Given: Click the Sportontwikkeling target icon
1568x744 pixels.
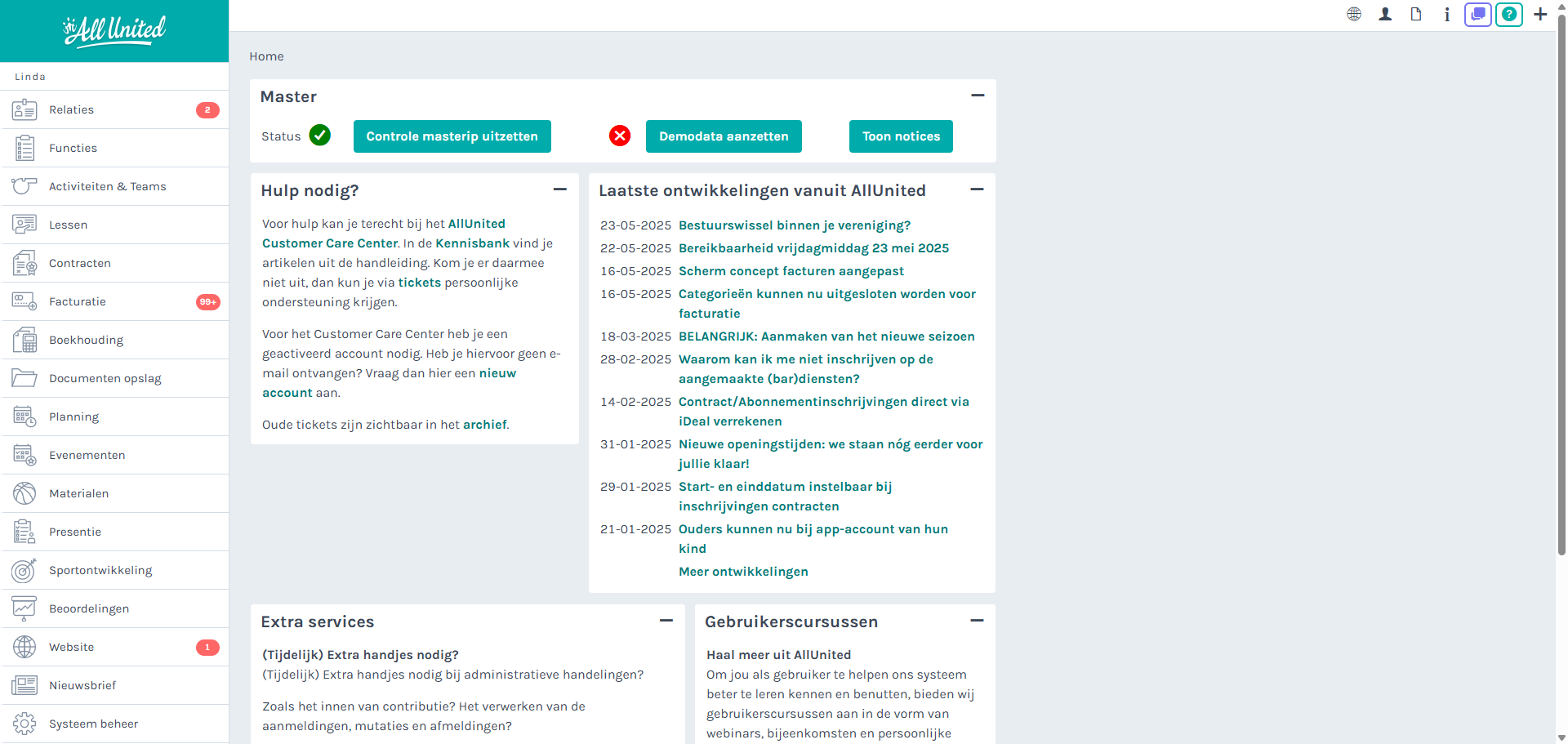Looking at the screenshot, I should coord(24,570).
